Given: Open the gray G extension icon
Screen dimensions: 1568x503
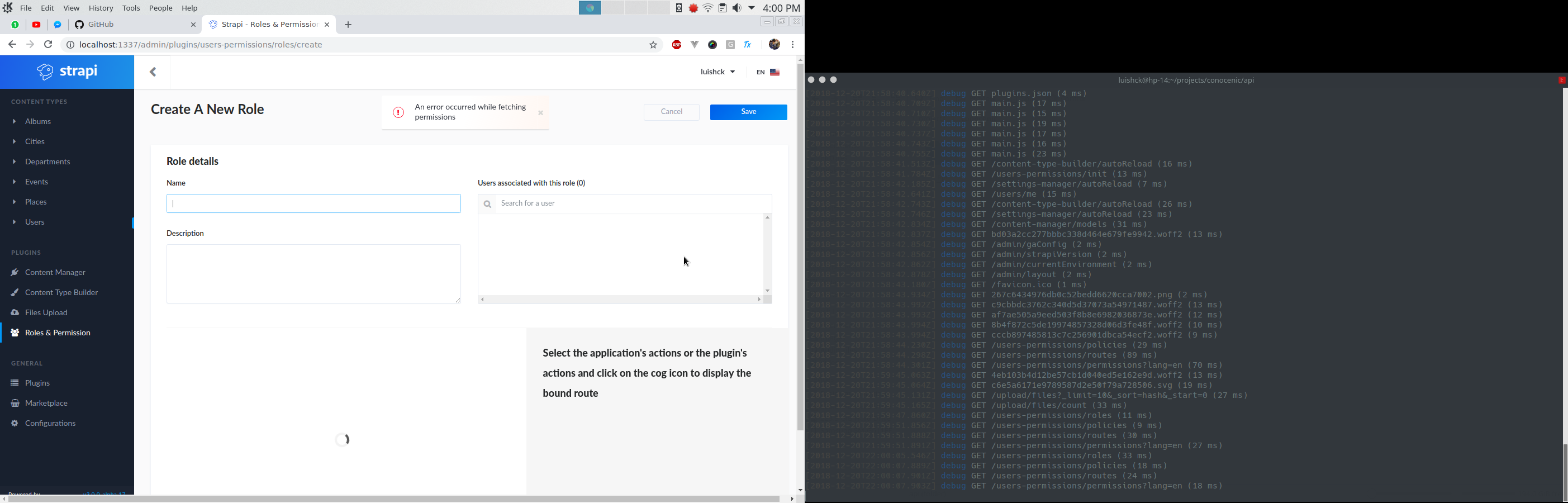Looking at the screenshot, I should pos(730,45).
